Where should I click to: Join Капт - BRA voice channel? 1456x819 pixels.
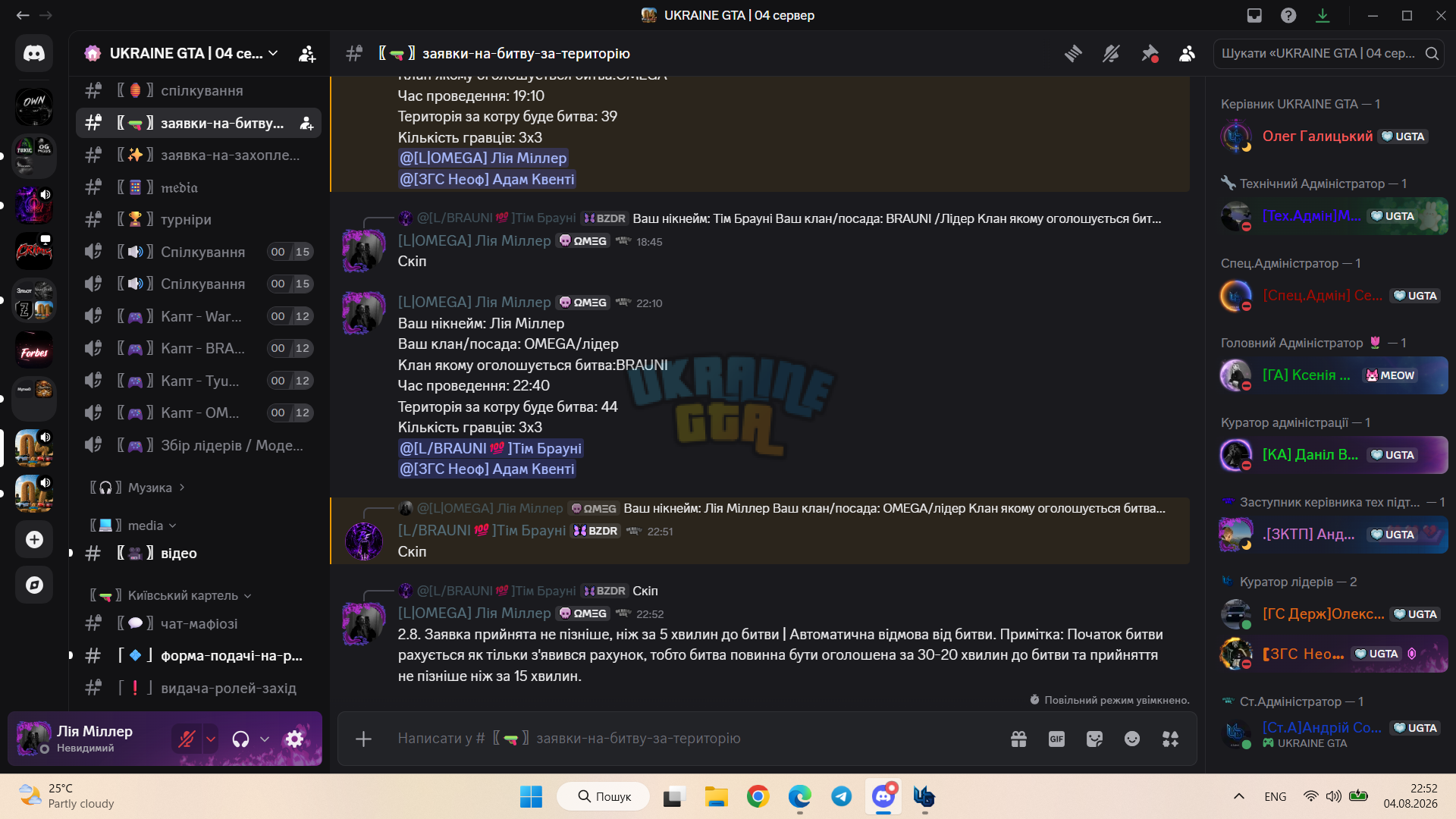click(199, 349)
